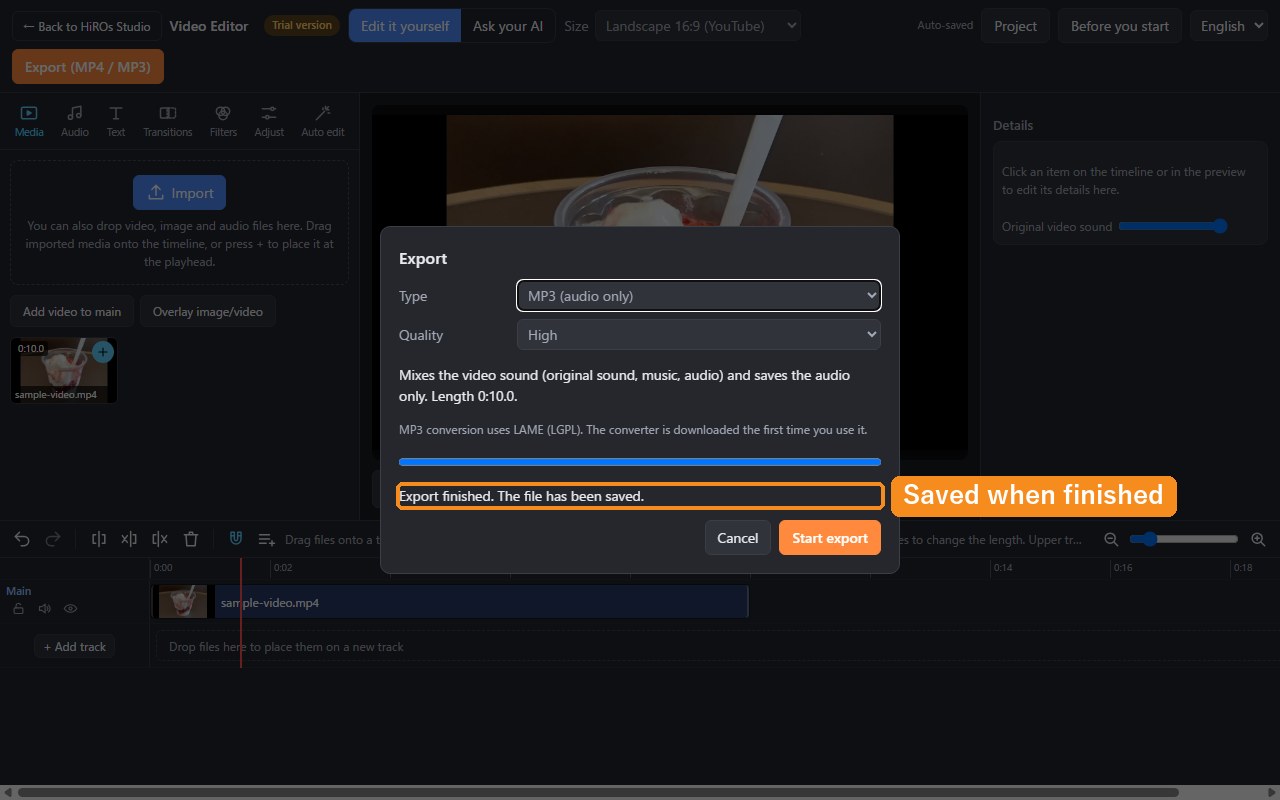The width and height of the screenshot is (1280, 800).
Task: Go to the Transitions tab
Action: [x=168, y=121]
